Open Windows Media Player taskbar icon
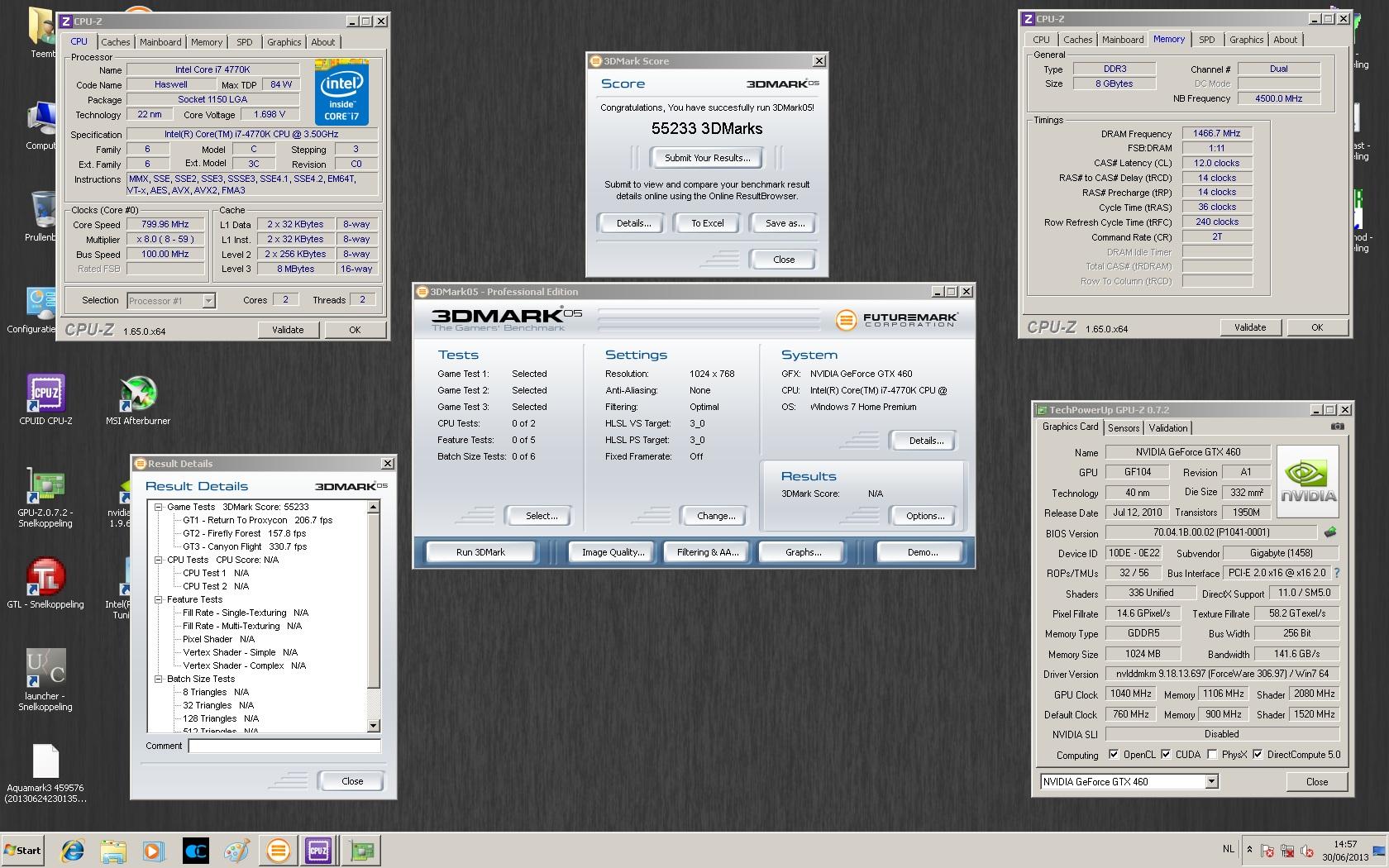Viewport: 1389px width, 868px height. click(x=154, y=850)
